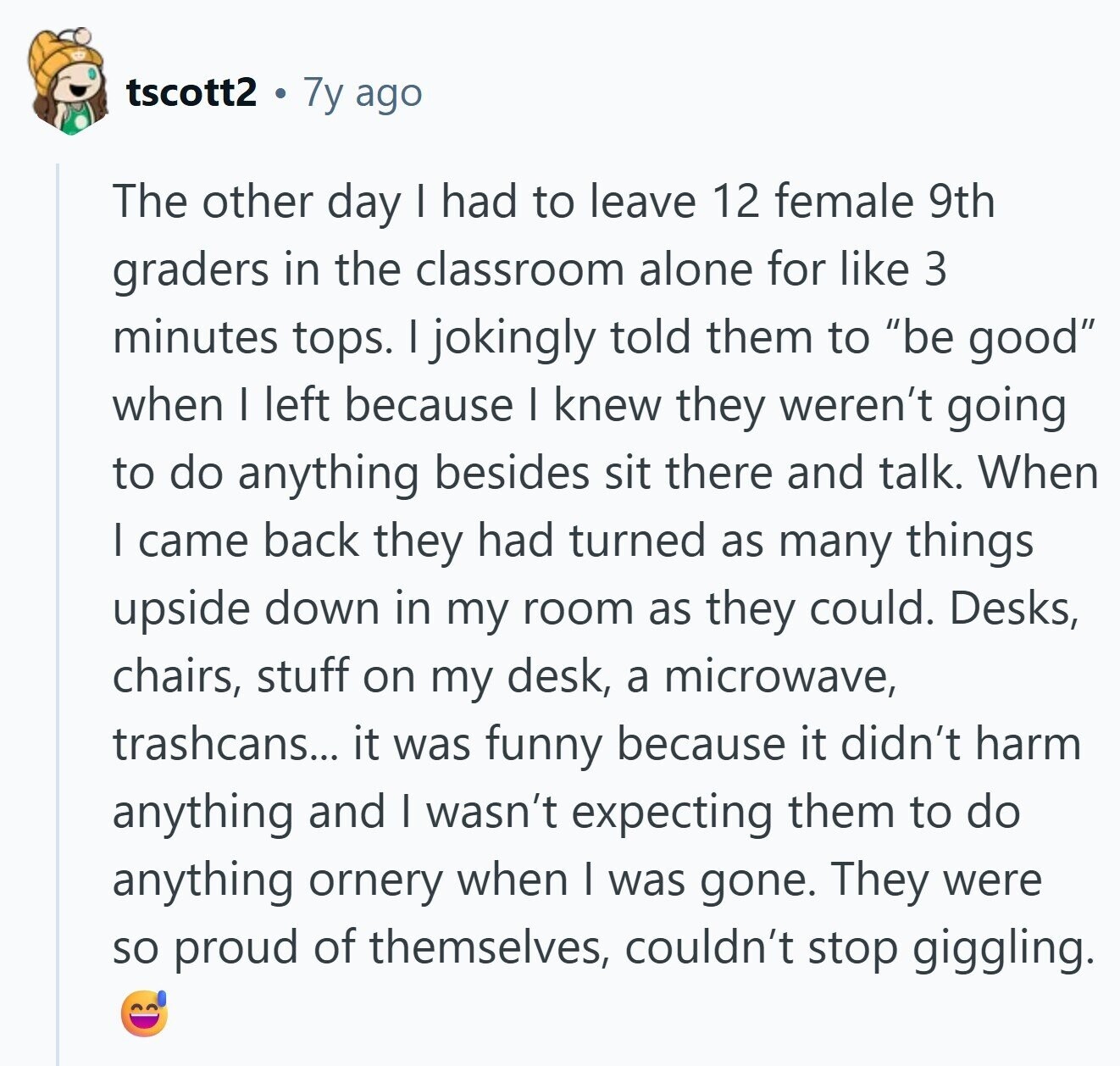Screen dimensions: 1120x1066
Task: Click the word "funny" in the comment body
Action: (x=544, y=744)
